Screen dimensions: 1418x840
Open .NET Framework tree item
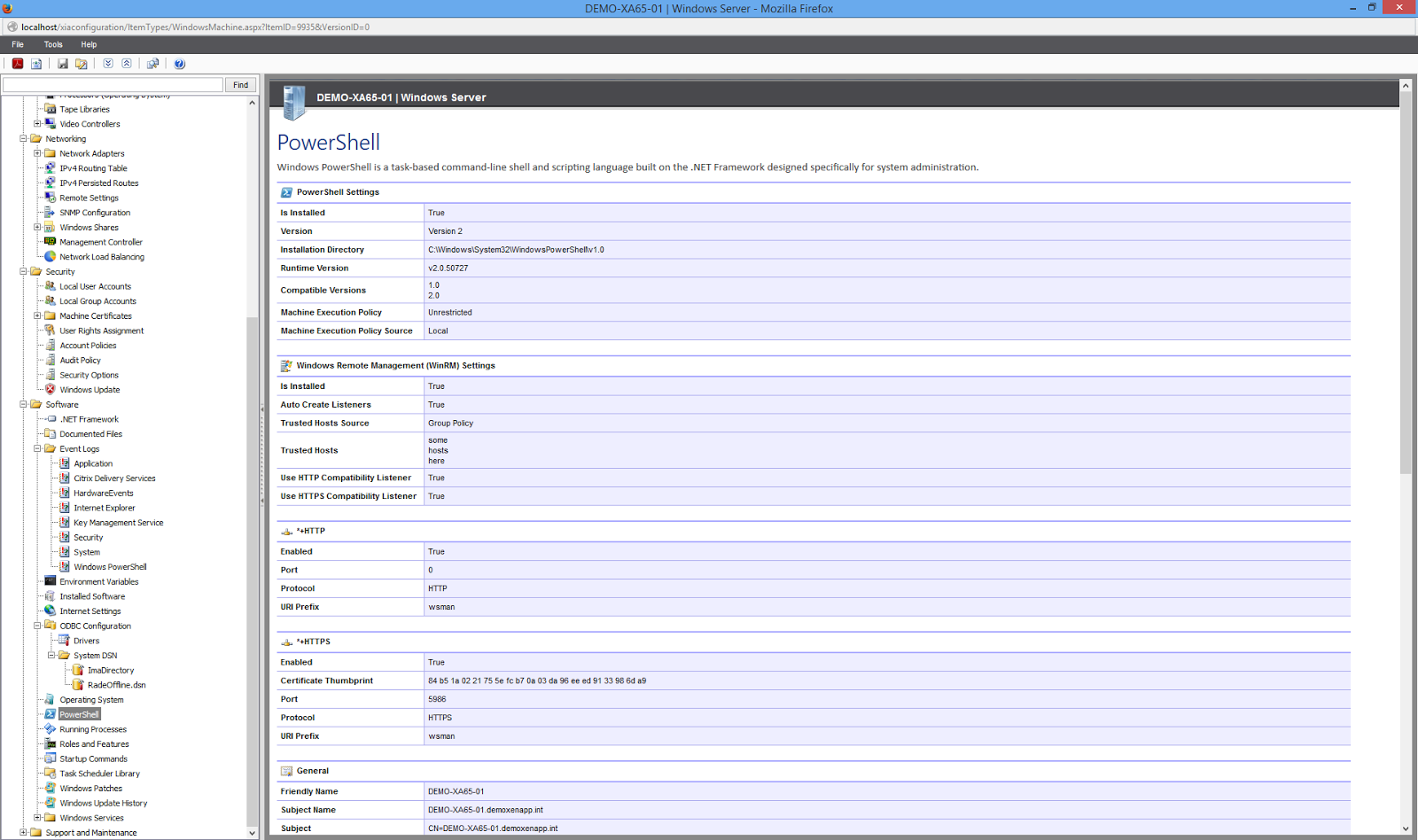tap(89, 419)
